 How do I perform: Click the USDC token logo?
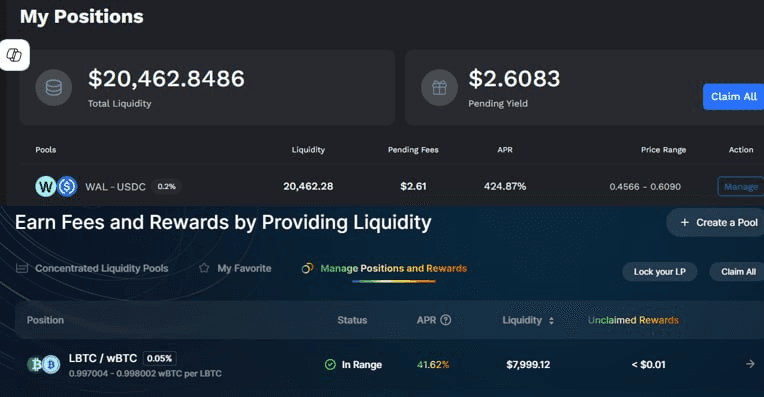(67, 186)
